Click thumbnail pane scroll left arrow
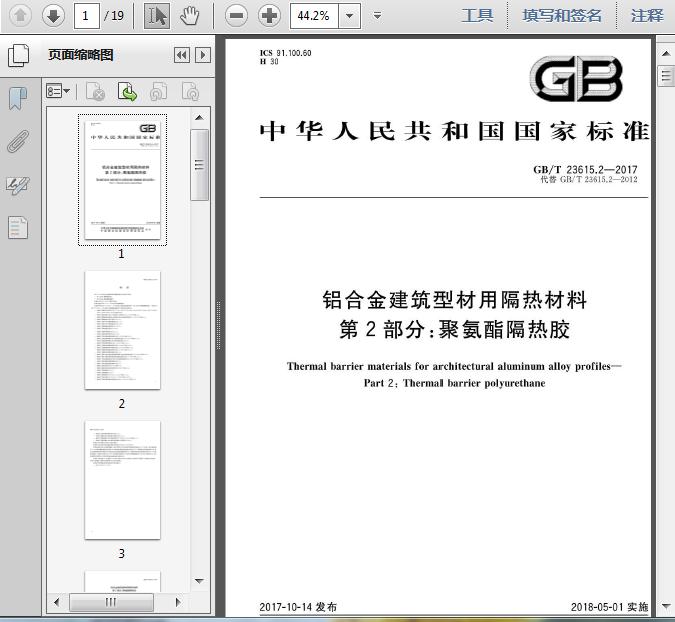 pos(57,602)
